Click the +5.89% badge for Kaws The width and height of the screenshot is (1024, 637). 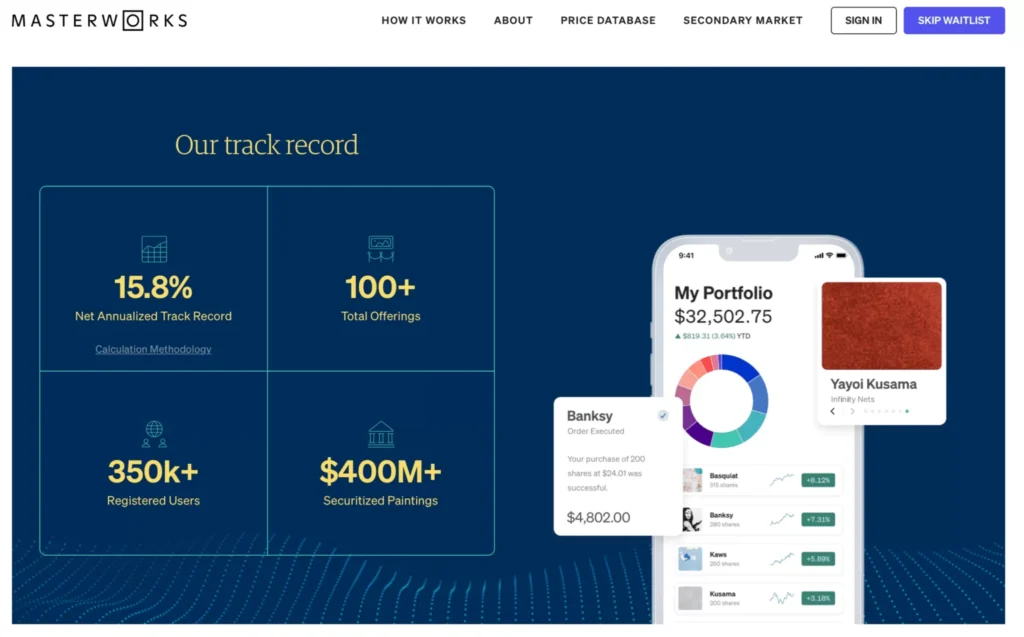(x=818, y=559)
